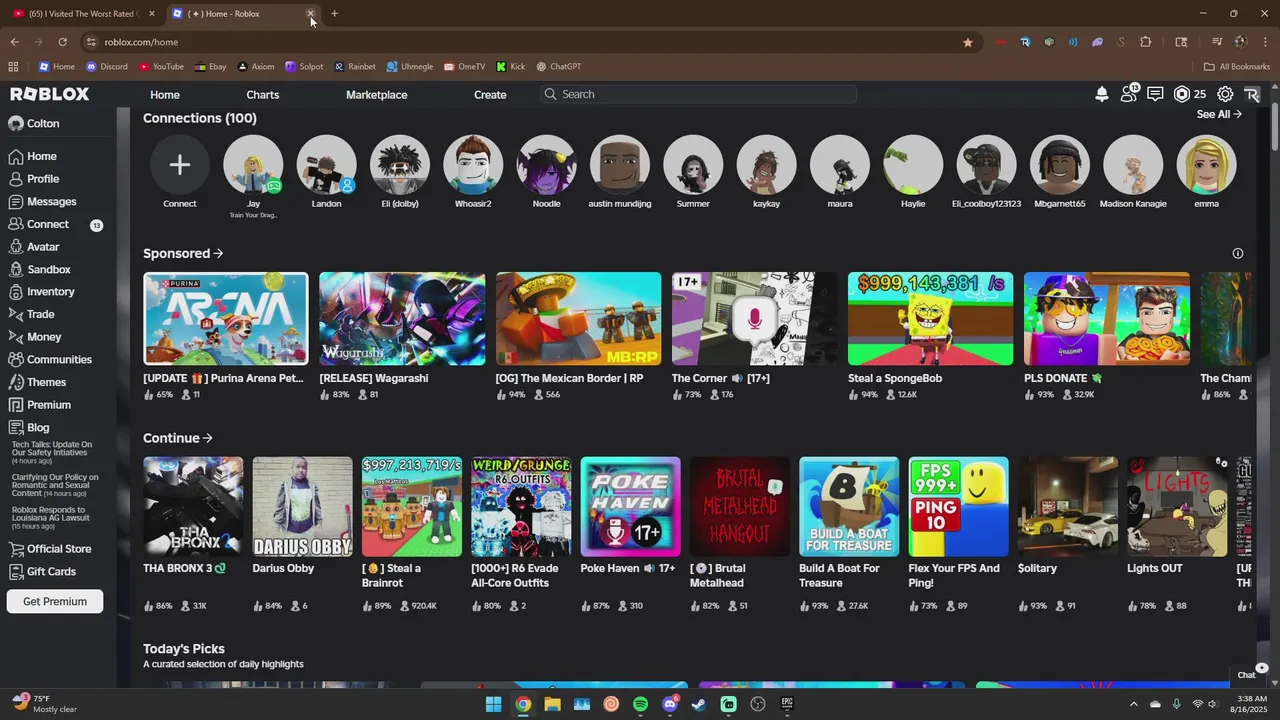Viewport: 1280px width, 720px height.
Task: Open THA BRONX 3 game thumbnail
Action: coord(193,507)
